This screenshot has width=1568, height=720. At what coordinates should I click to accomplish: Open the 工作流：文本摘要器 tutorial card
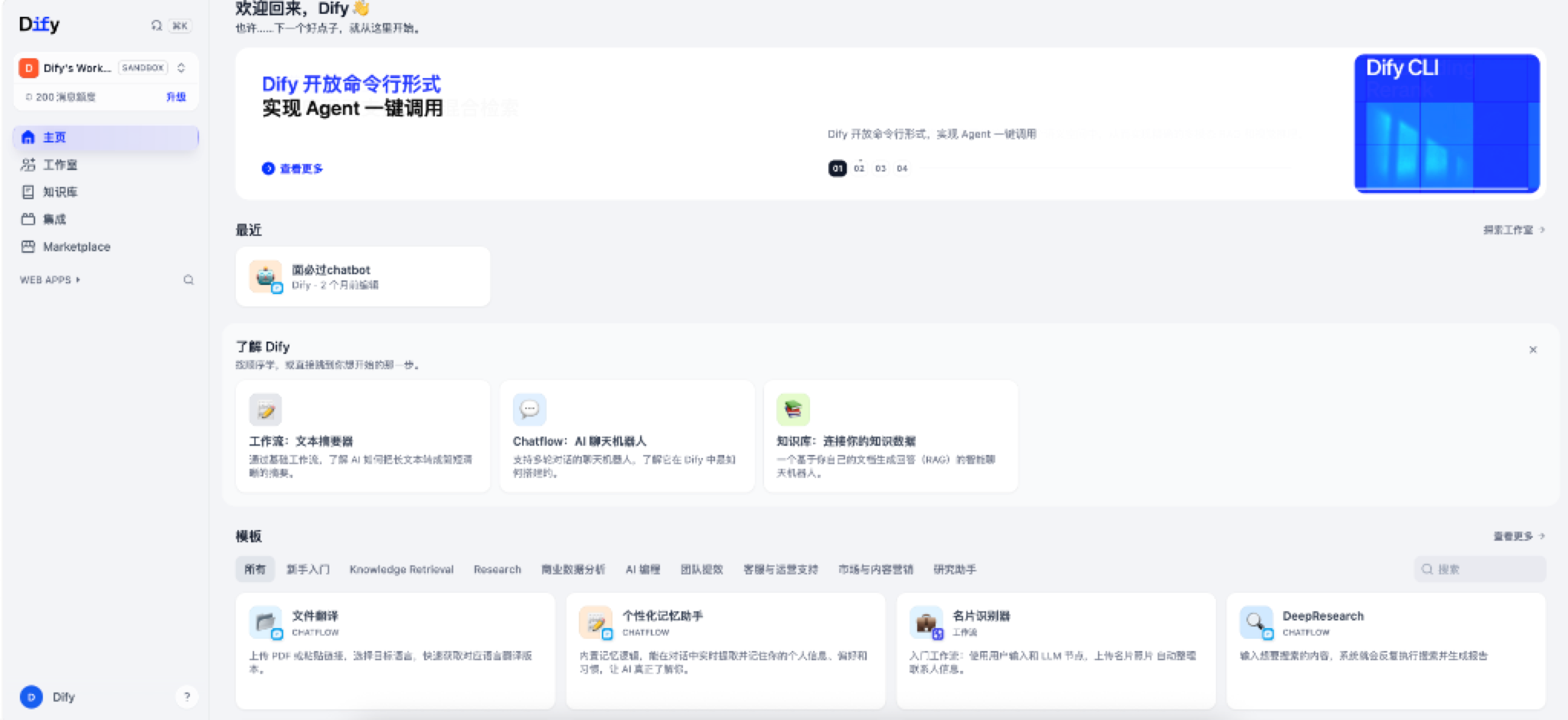tap(363, 436)
